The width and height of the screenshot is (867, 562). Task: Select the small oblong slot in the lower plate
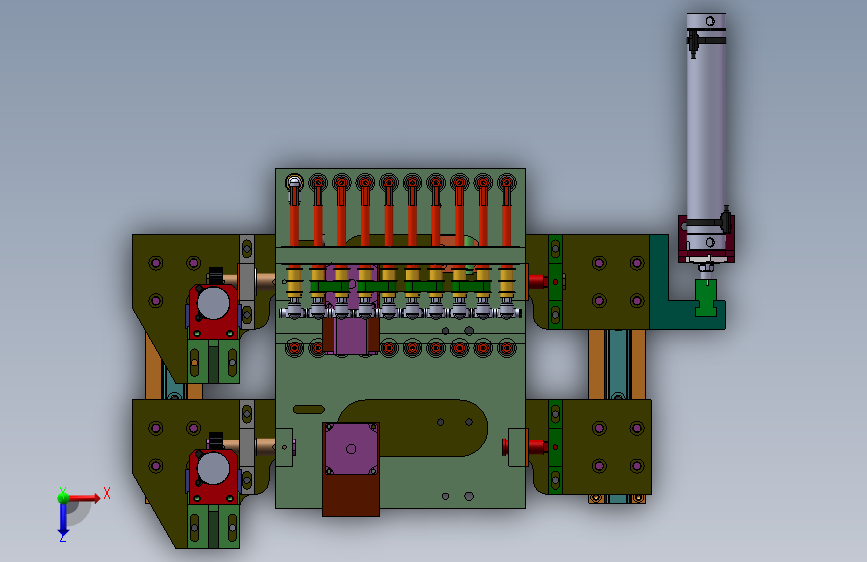click(309, 409)
